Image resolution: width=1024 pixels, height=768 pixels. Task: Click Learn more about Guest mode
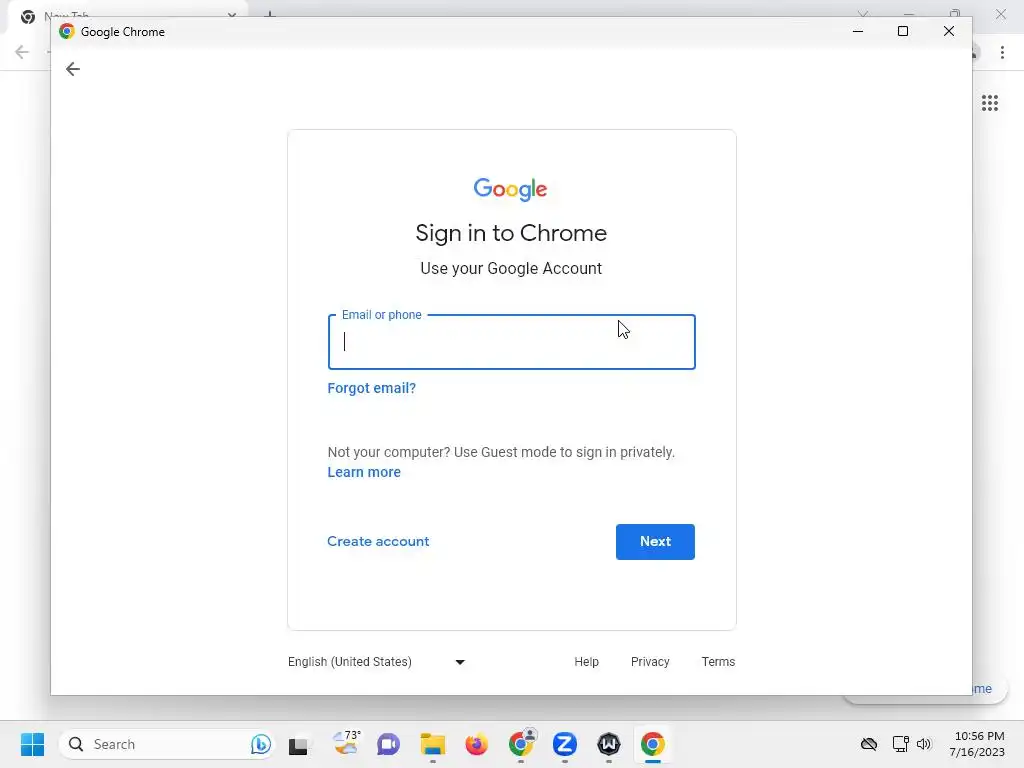coord(364,472)
